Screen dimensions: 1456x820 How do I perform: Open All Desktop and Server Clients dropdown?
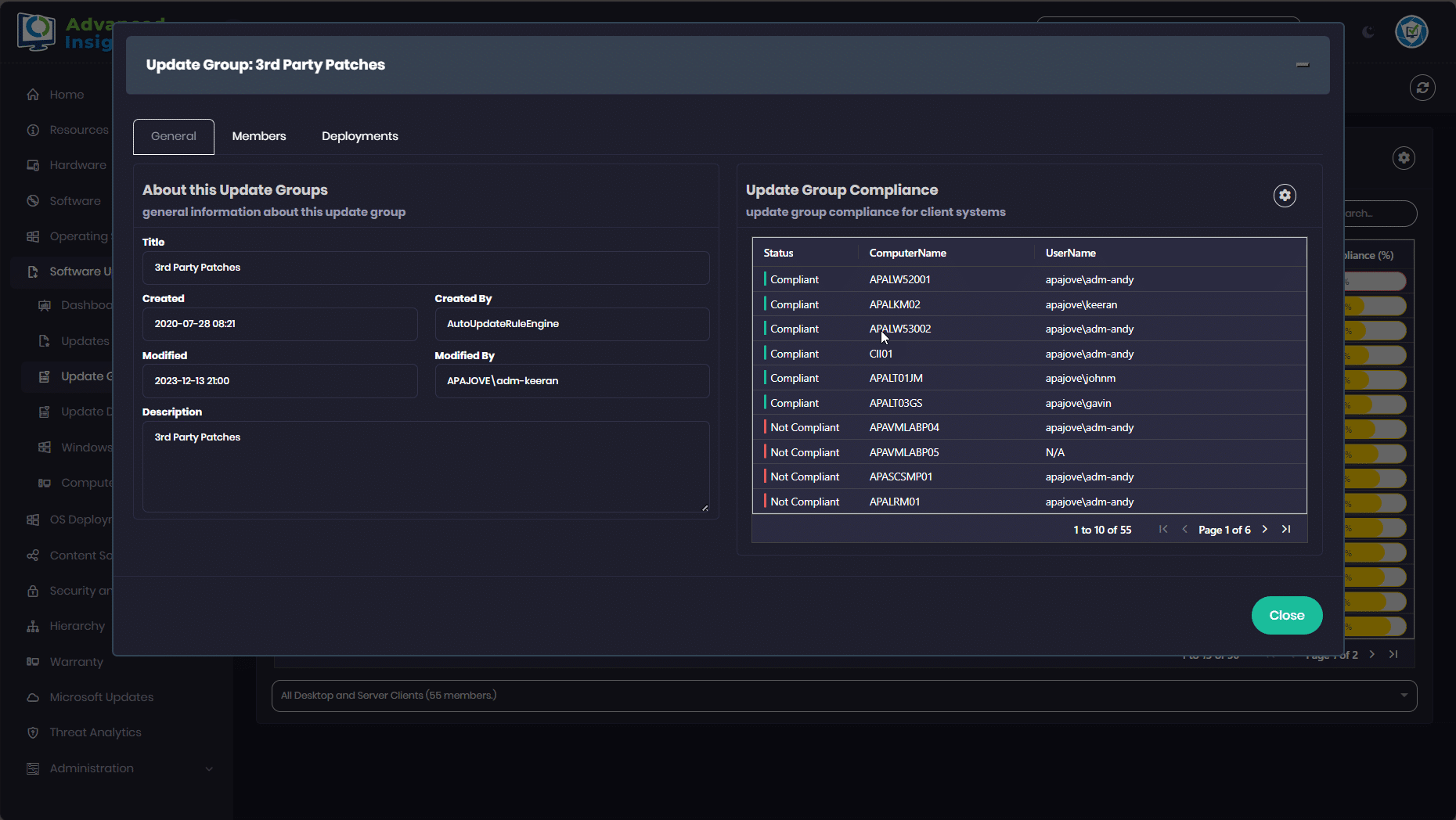click(x=844, y=696)
